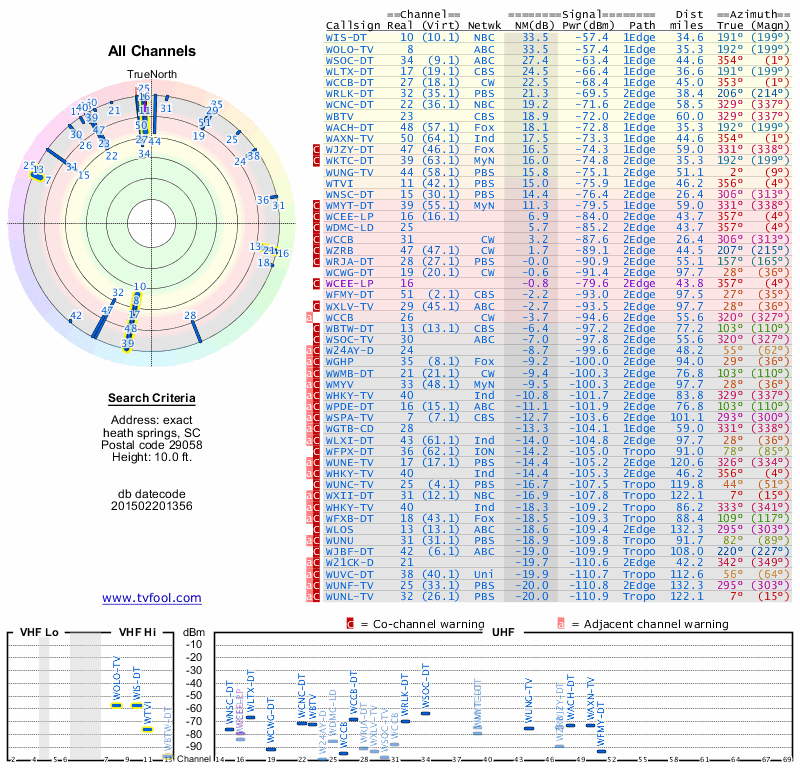
Task: Click the WSOC-DT signal bar in UHF chart
Action: (x=426, y=713)
